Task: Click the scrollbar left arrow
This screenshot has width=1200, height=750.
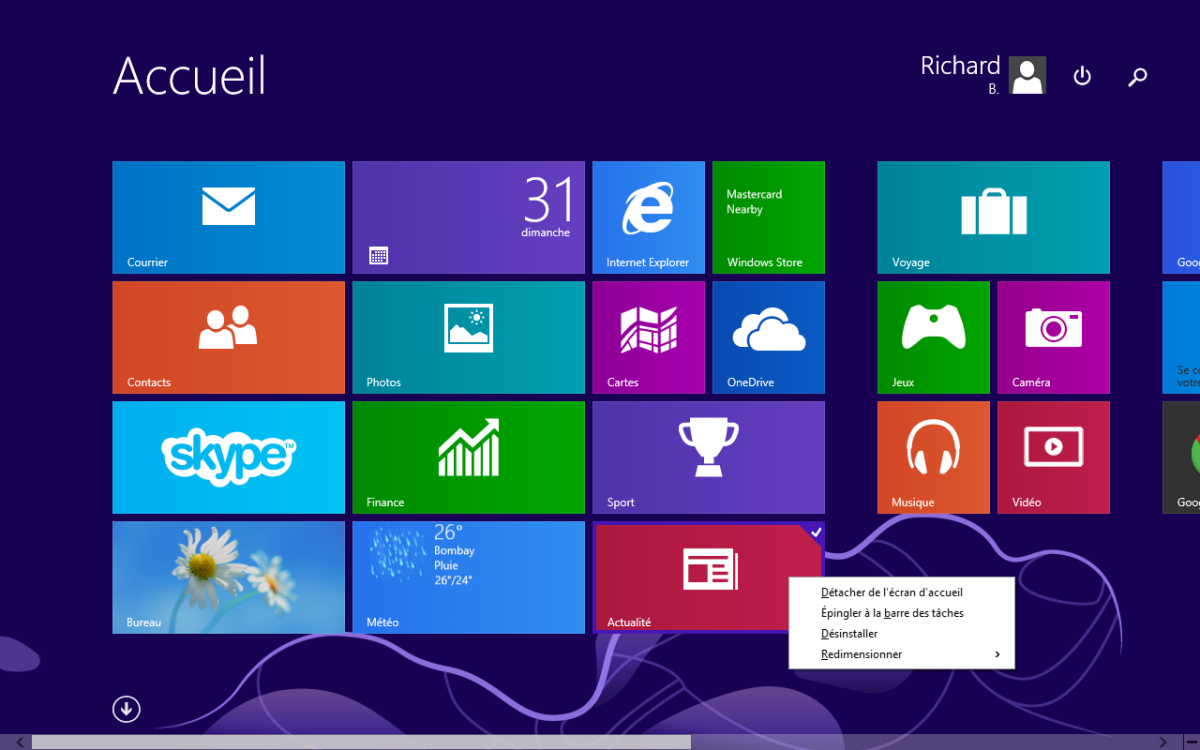Action: [x=18, y=742]
